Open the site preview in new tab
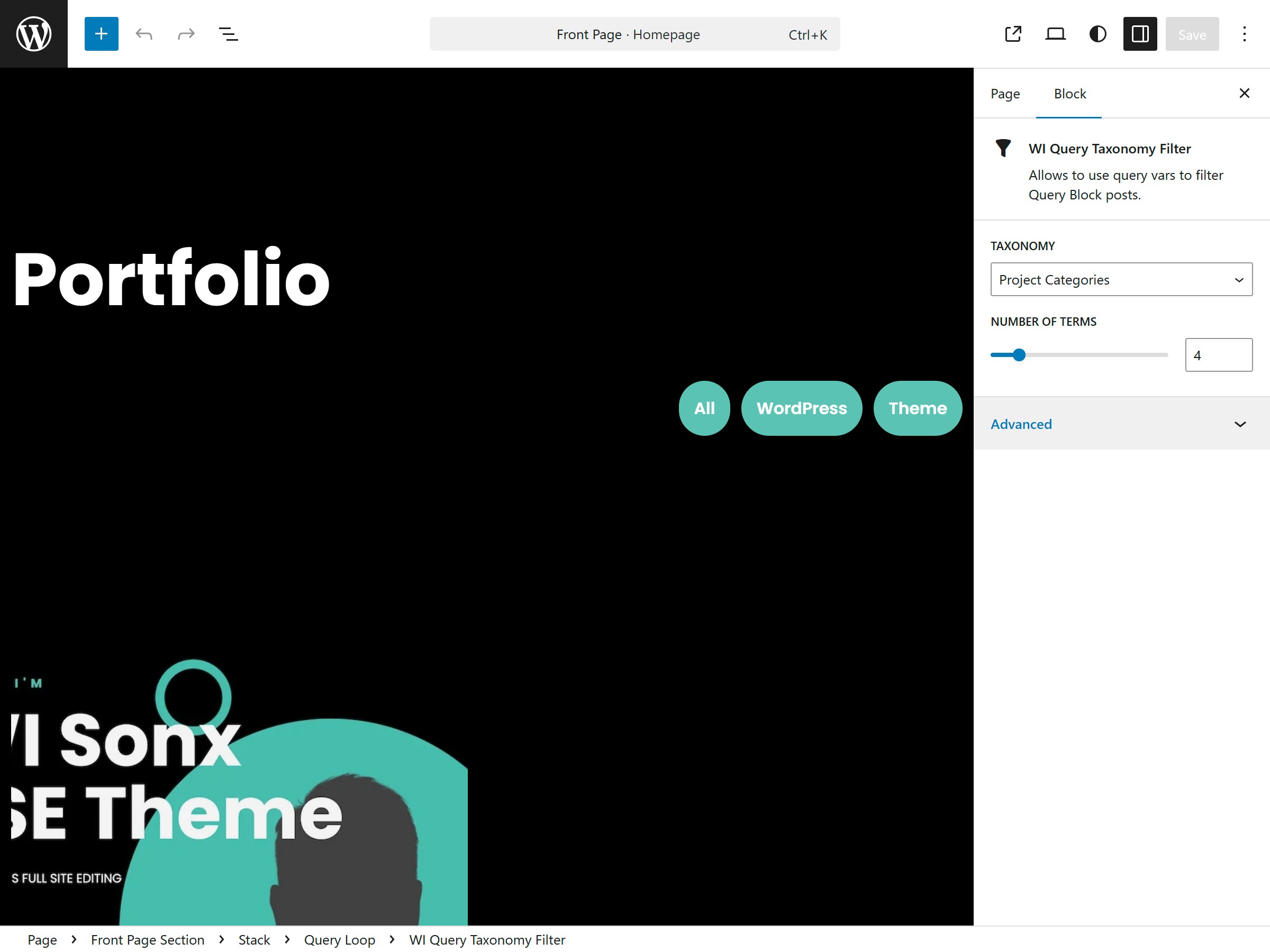Viewport: 1270px width, 952px height. 1013,34
